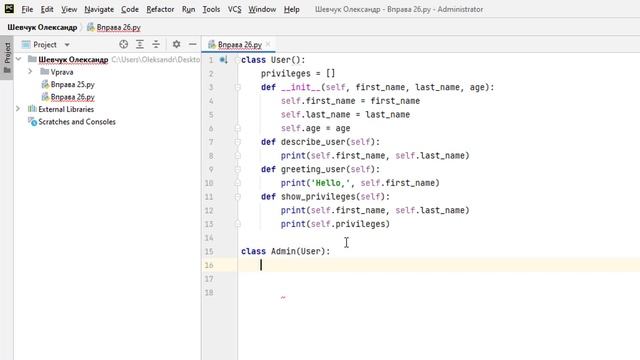
Task: Collapse the class User fold marker
Action: 238,60
